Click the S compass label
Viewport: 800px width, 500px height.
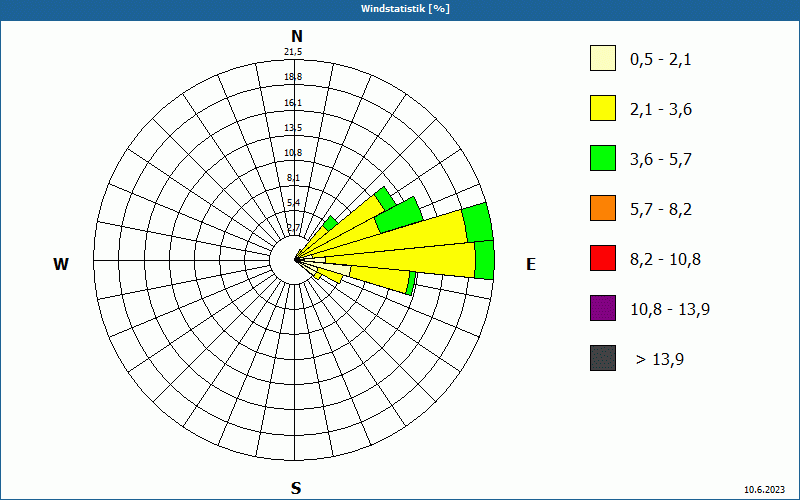(x=296, y=488)
